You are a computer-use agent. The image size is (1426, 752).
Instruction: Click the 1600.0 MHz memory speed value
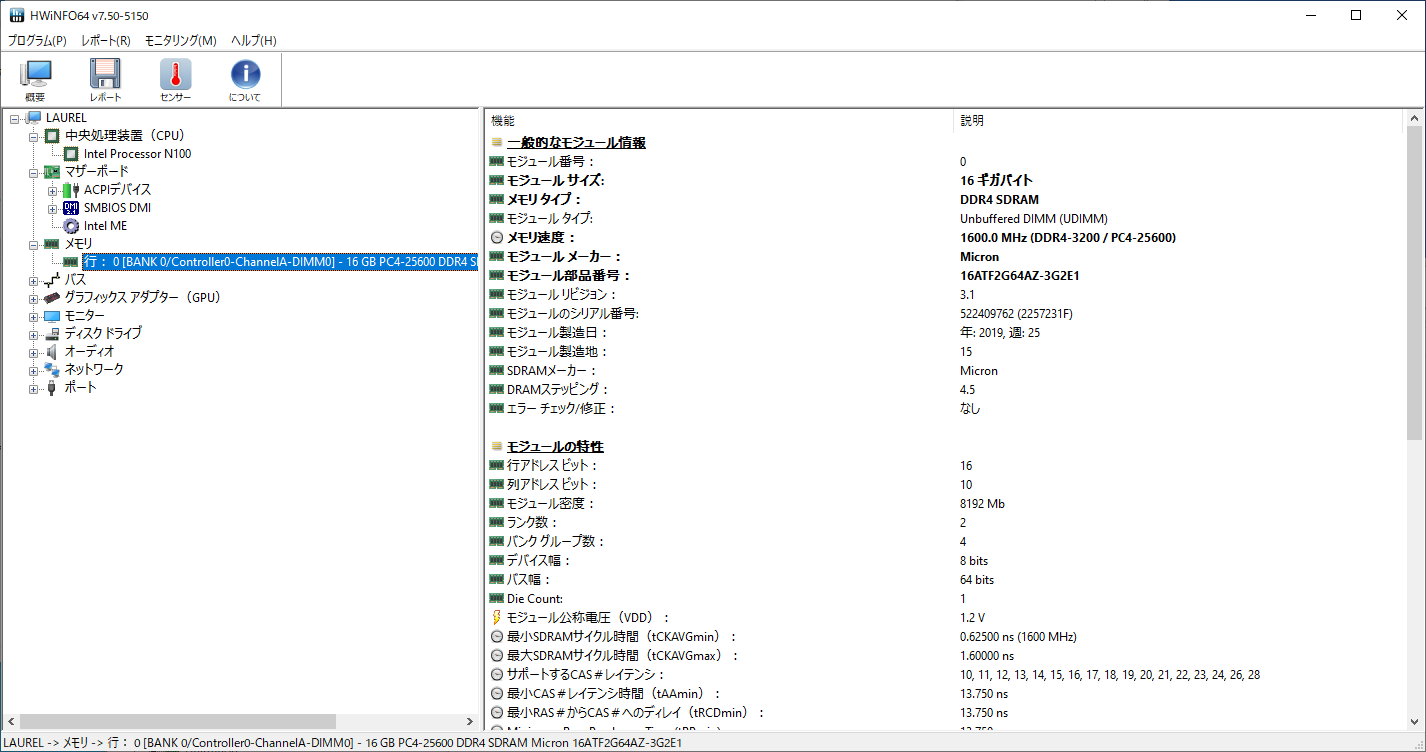pos(1067,238)
